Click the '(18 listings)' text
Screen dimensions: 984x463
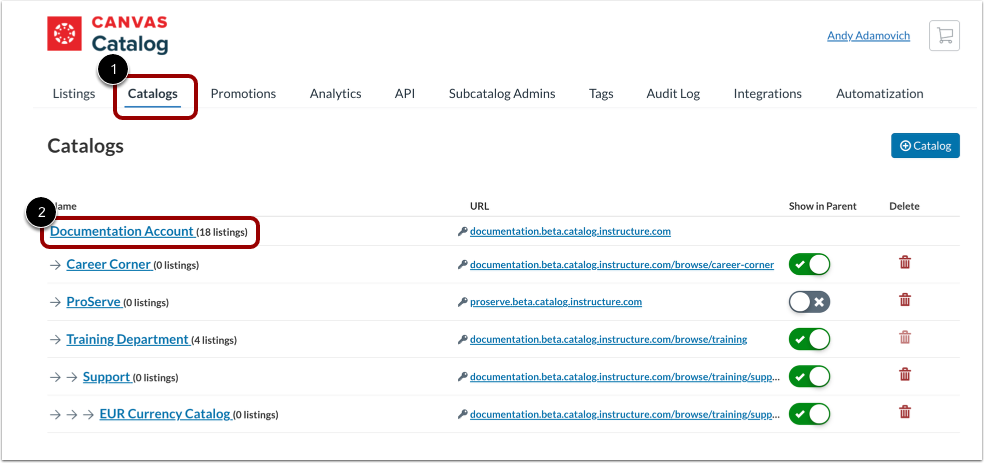[222, 232]
